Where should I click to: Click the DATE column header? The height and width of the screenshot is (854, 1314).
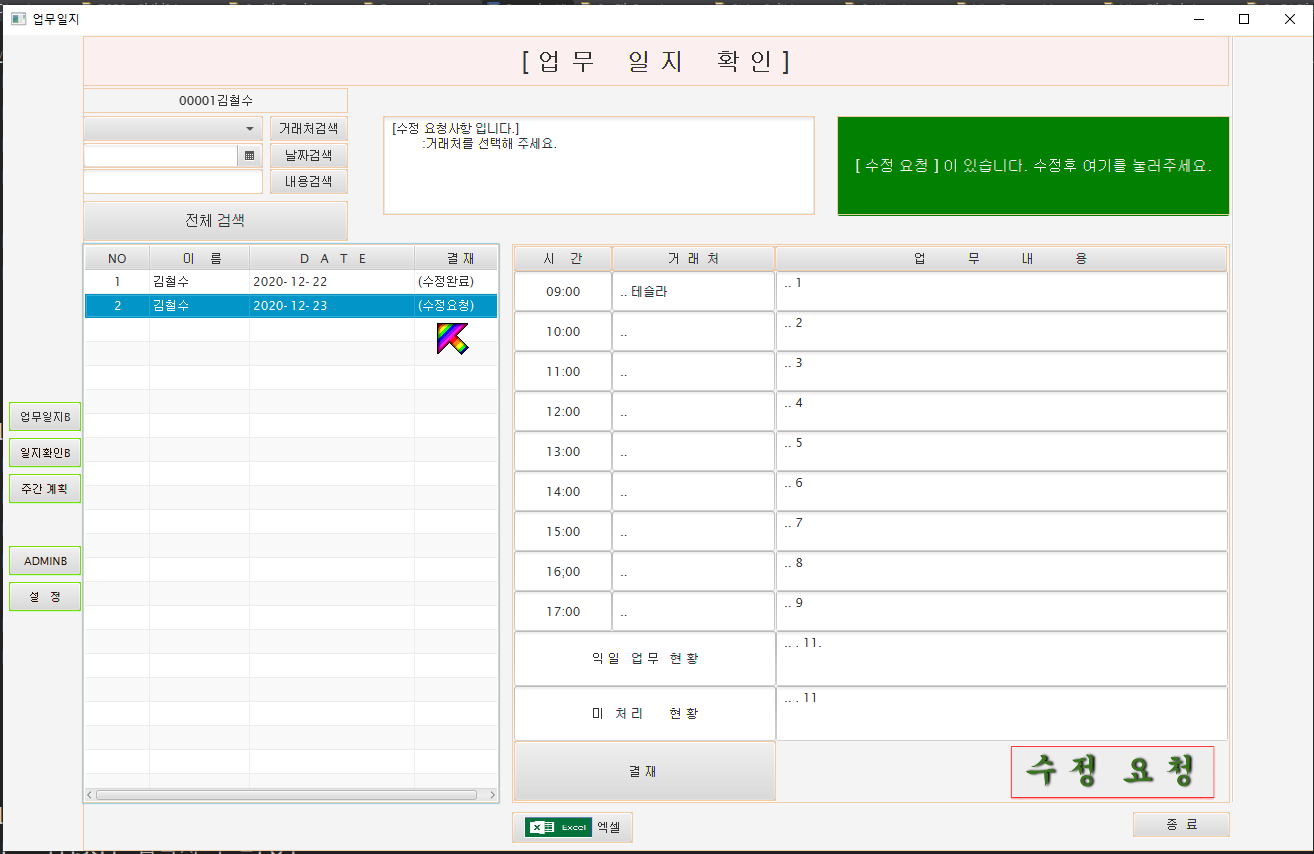(x=332, y=258)
